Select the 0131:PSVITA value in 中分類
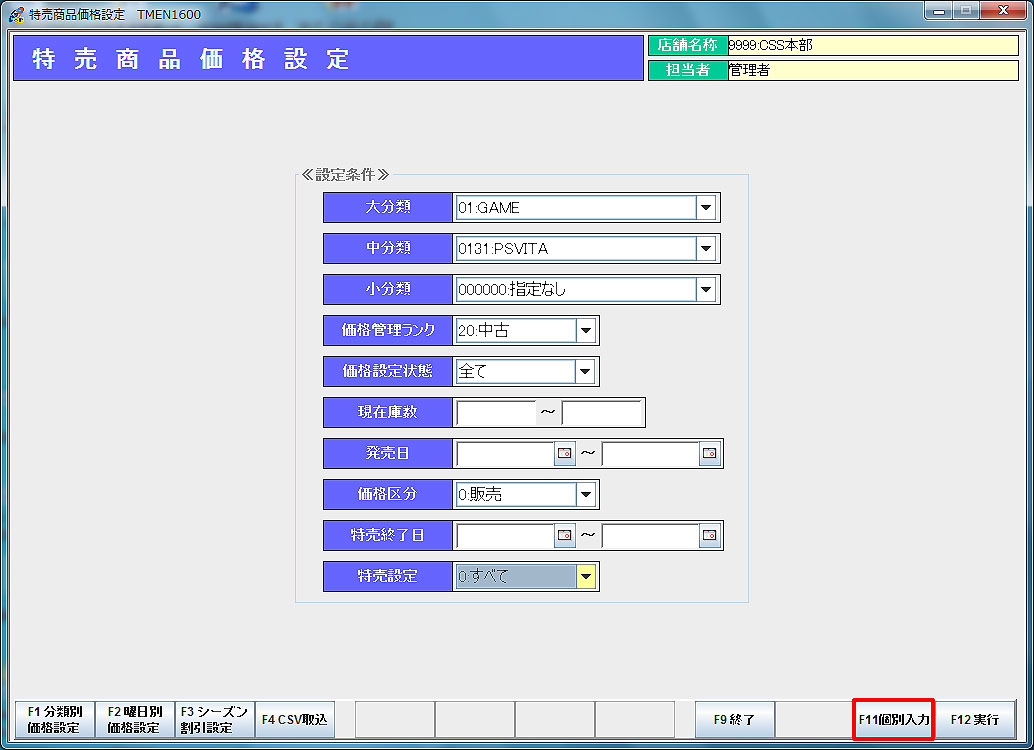 click(x=576, y=249)
